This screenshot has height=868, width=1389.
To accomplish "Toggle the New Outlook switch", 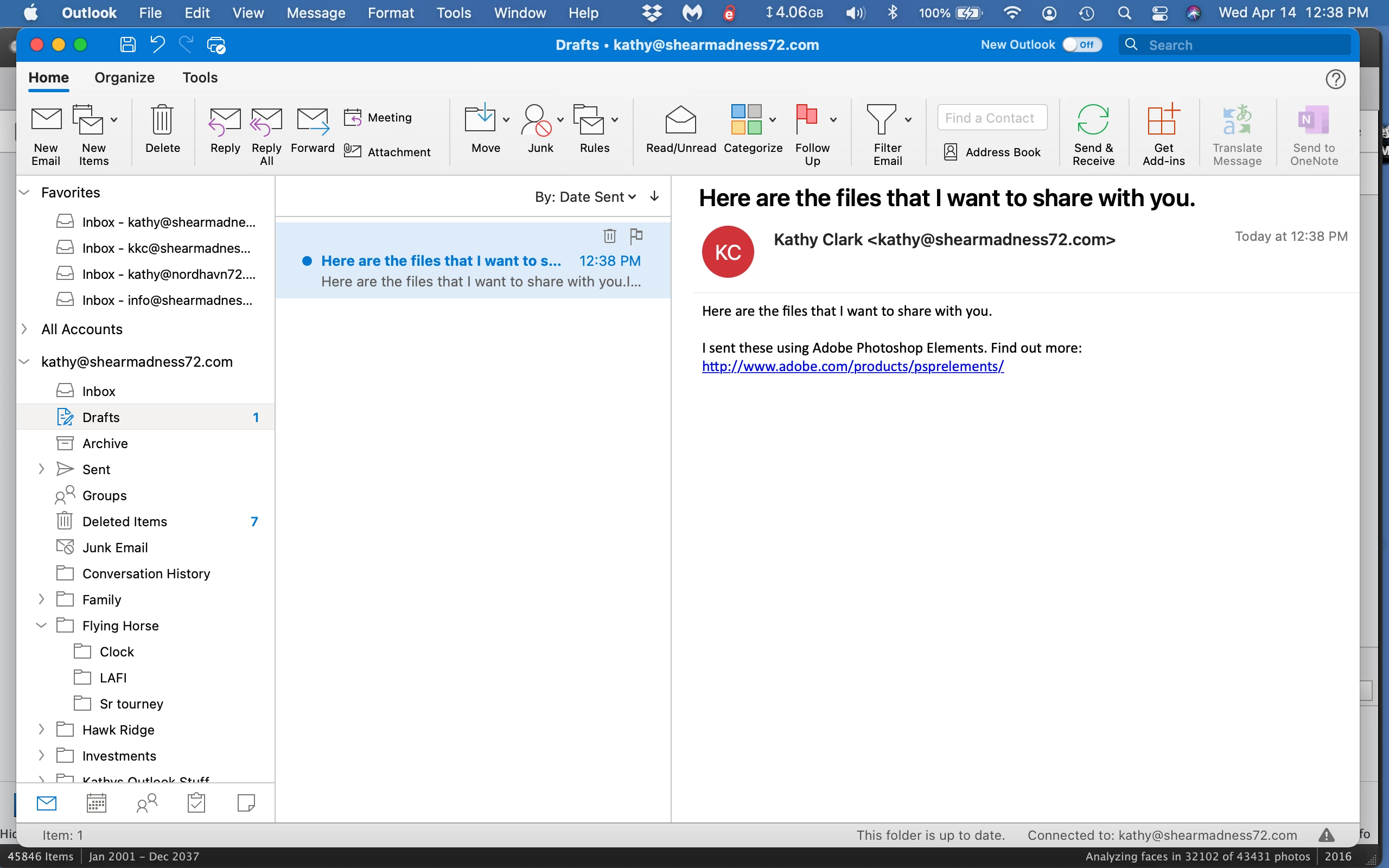I will point(1081,45).
